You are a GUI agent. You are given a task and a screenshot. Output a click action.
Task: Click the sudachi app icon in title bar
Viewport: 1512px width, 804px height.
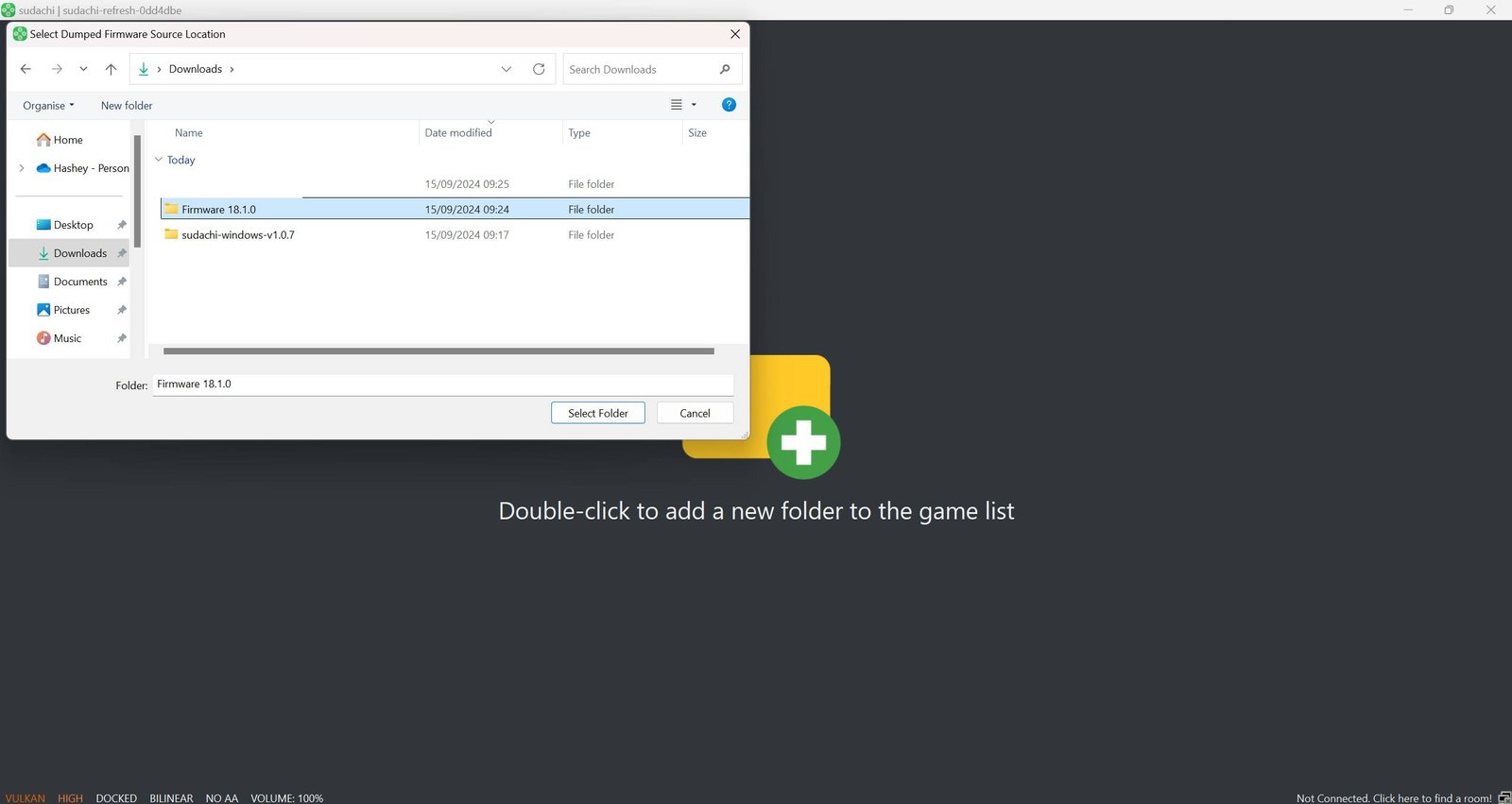(9, 10)
